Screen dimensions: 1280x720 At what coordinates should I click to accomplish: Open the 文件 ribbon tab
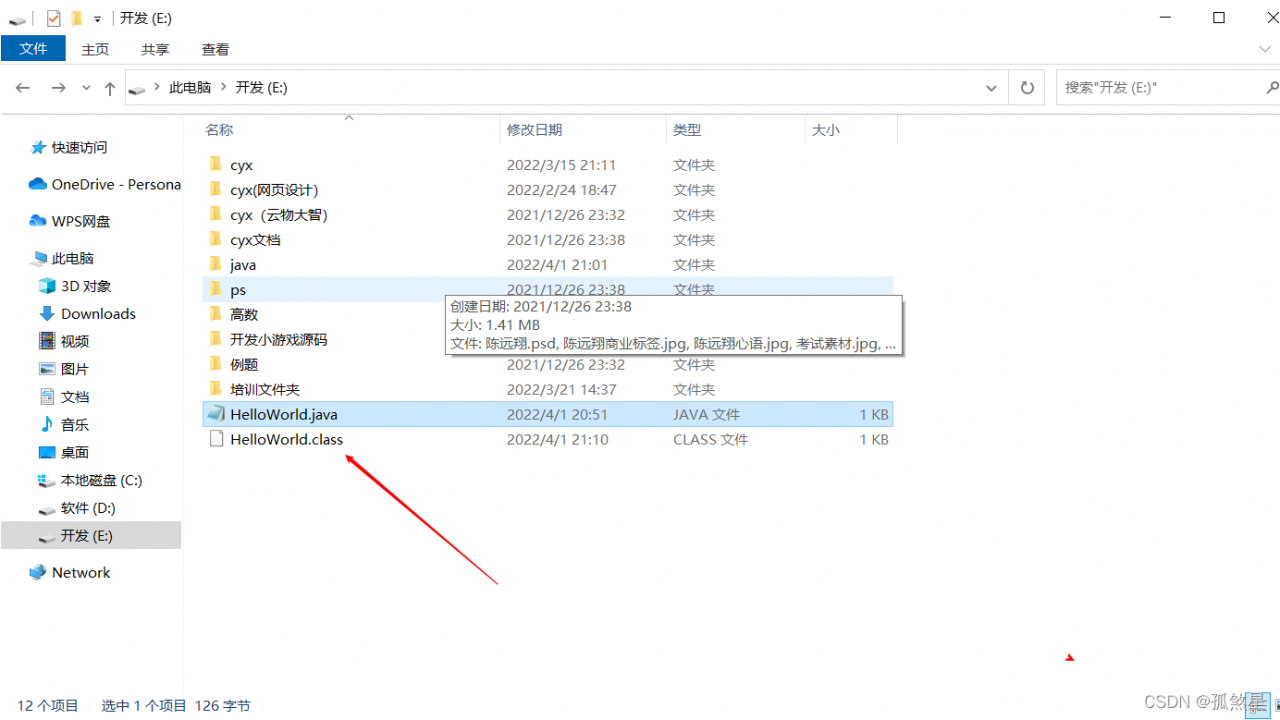pyautogui.click(x=33, y=48)
